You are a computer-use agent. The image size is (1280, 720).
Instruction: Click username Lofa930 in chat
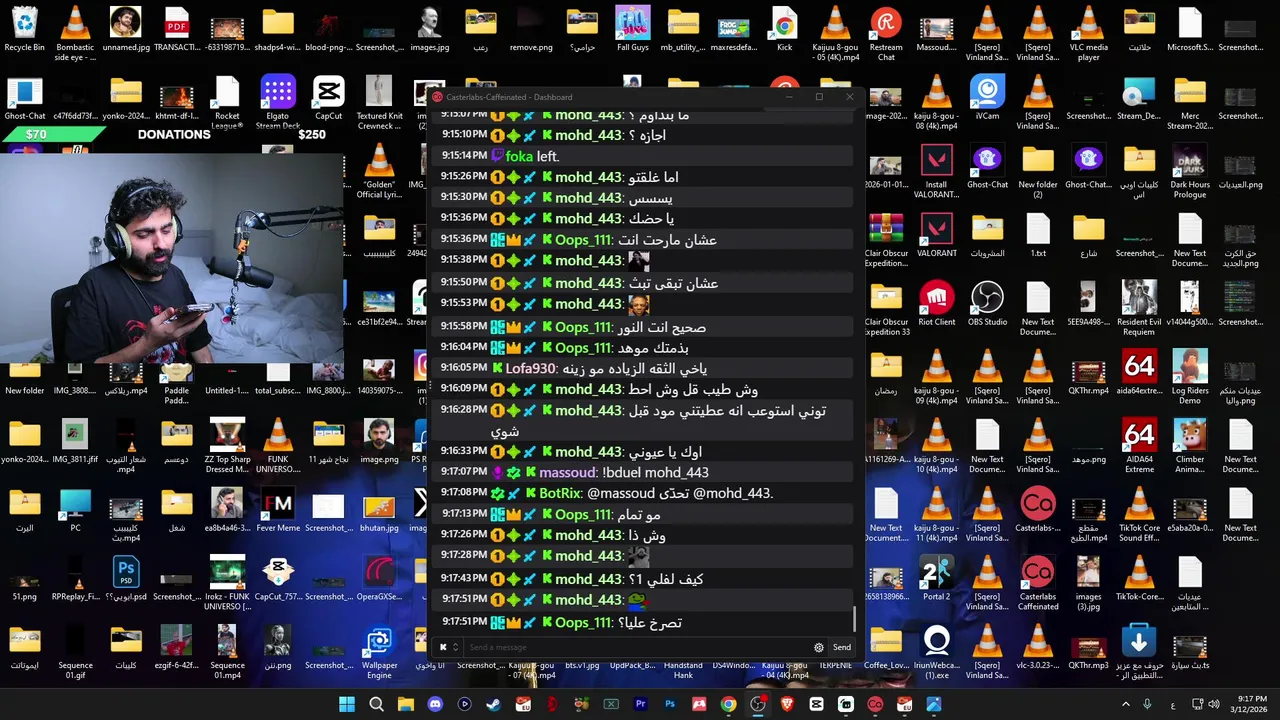coord(530,368)
